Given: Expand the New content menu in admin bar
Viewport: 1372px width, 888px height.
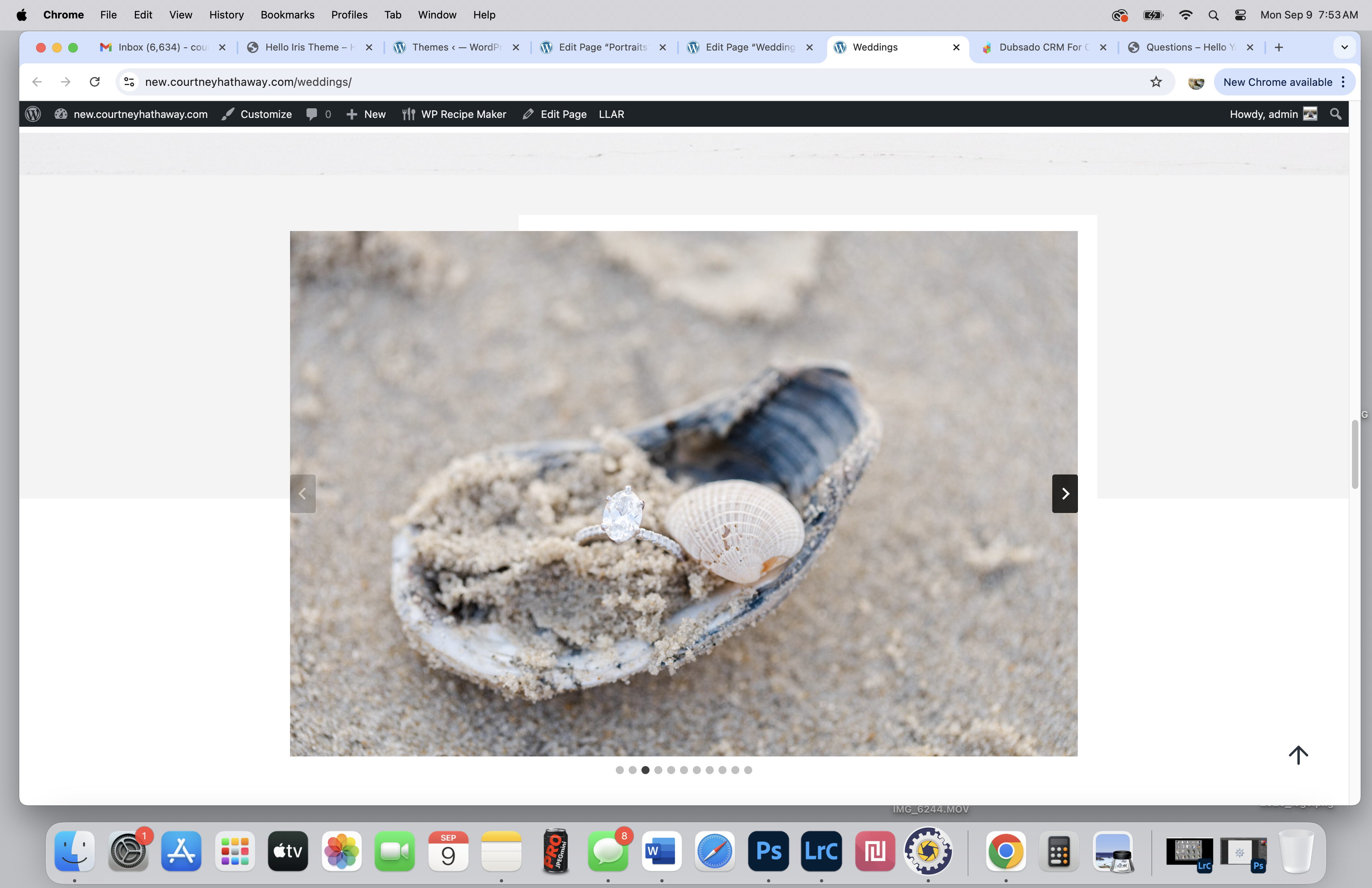Looking at the screenshot, I should click(366, 114).
